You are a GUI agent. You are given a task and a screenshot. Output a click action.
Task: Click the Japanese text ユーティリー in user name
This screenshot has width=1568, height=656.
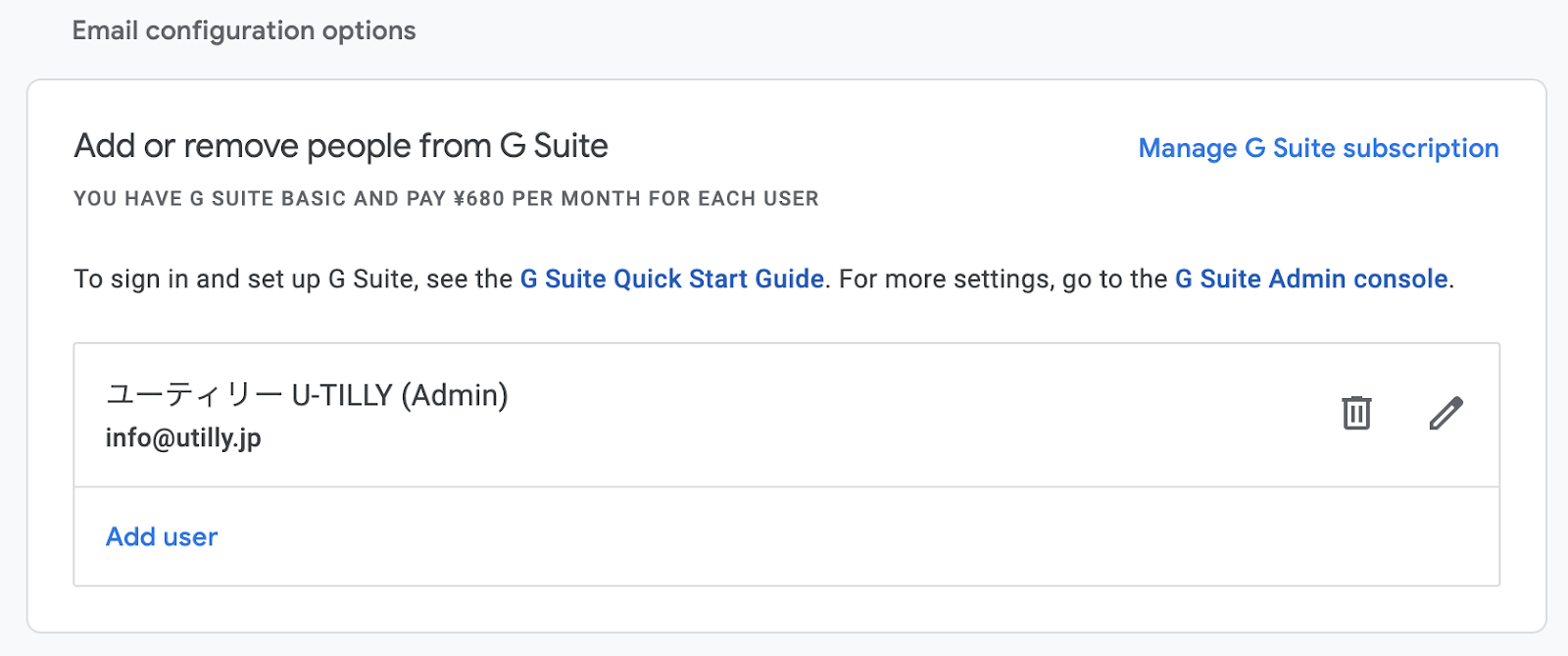point(194,395)
